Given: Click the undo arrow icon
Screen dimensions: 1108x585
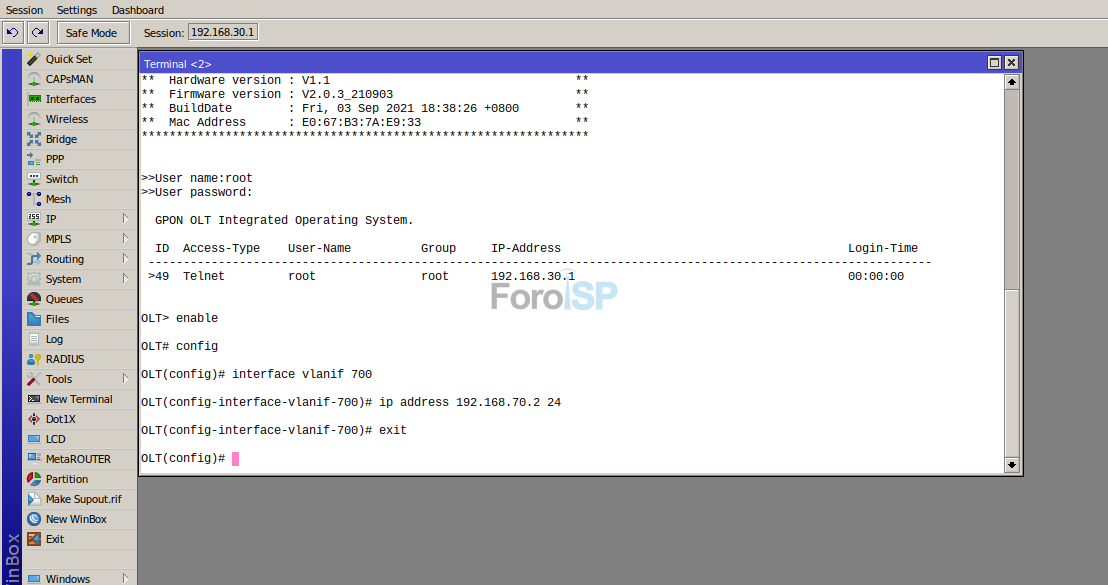Looking at the screenshot, I should (x=12, y=32).
